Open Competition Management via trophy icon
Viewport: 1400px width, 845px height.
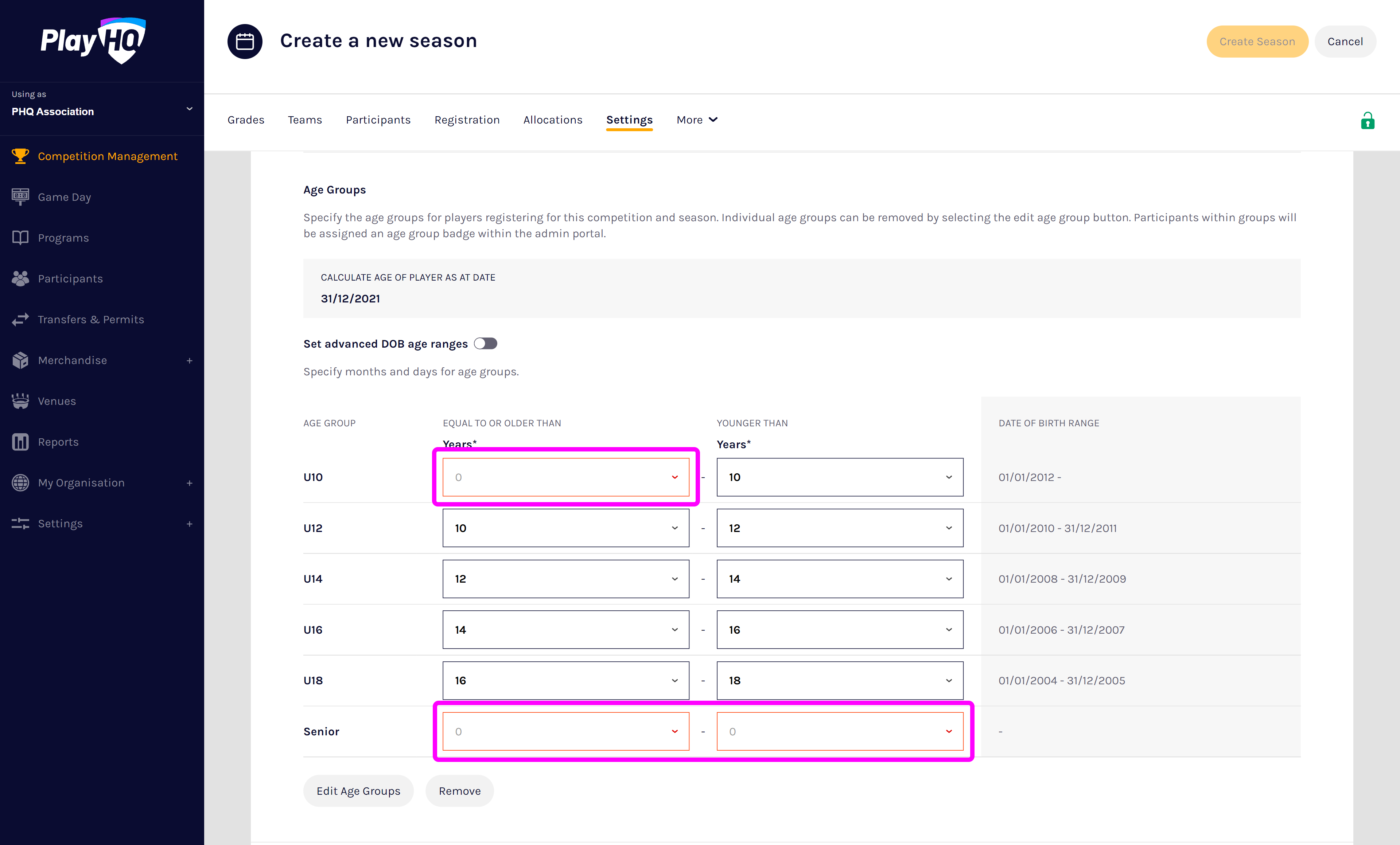point(20,156)
